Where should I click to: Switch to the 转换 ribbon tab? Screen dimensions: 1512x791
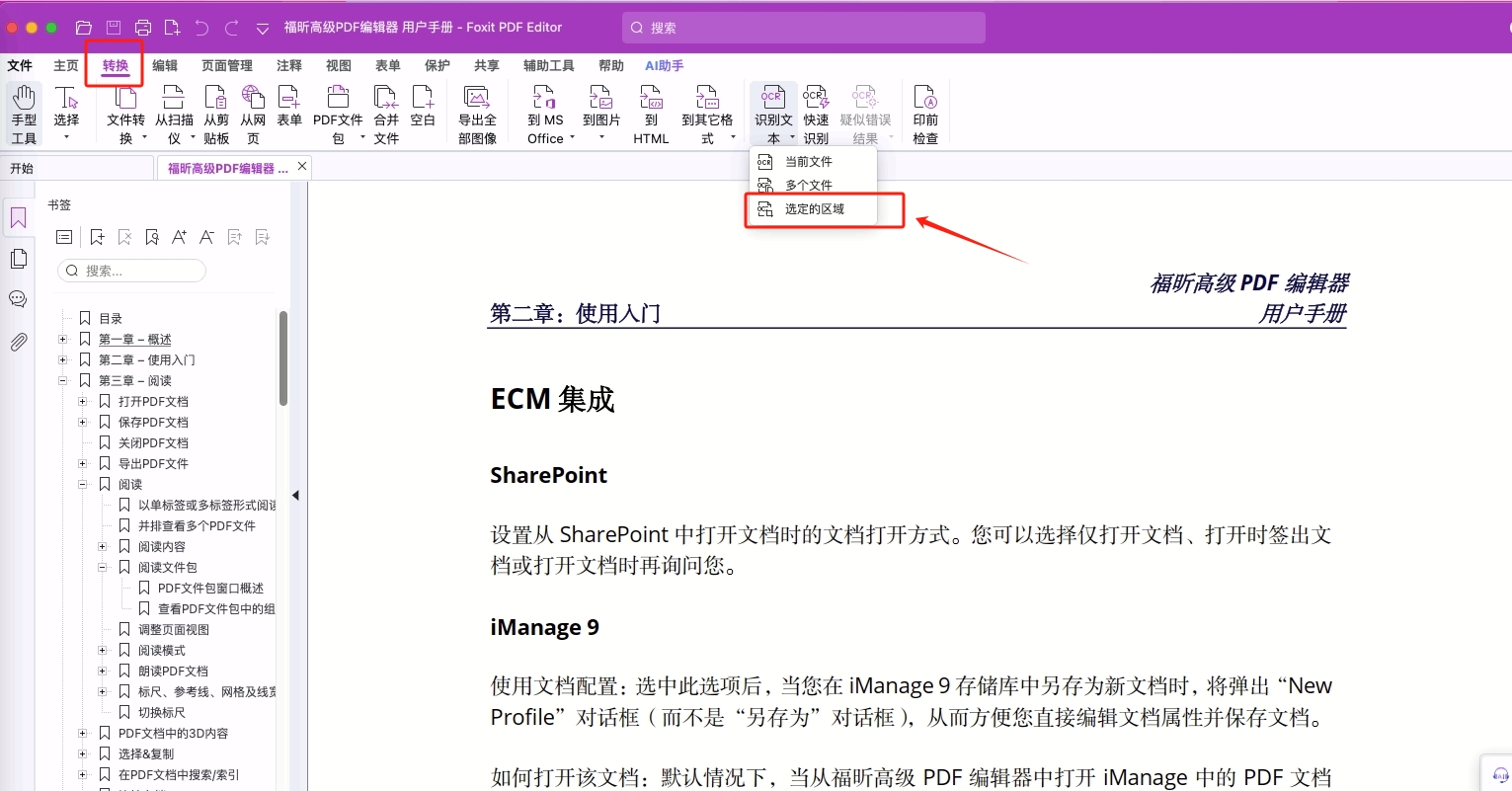pyautogui.click(x=116, y=66)
